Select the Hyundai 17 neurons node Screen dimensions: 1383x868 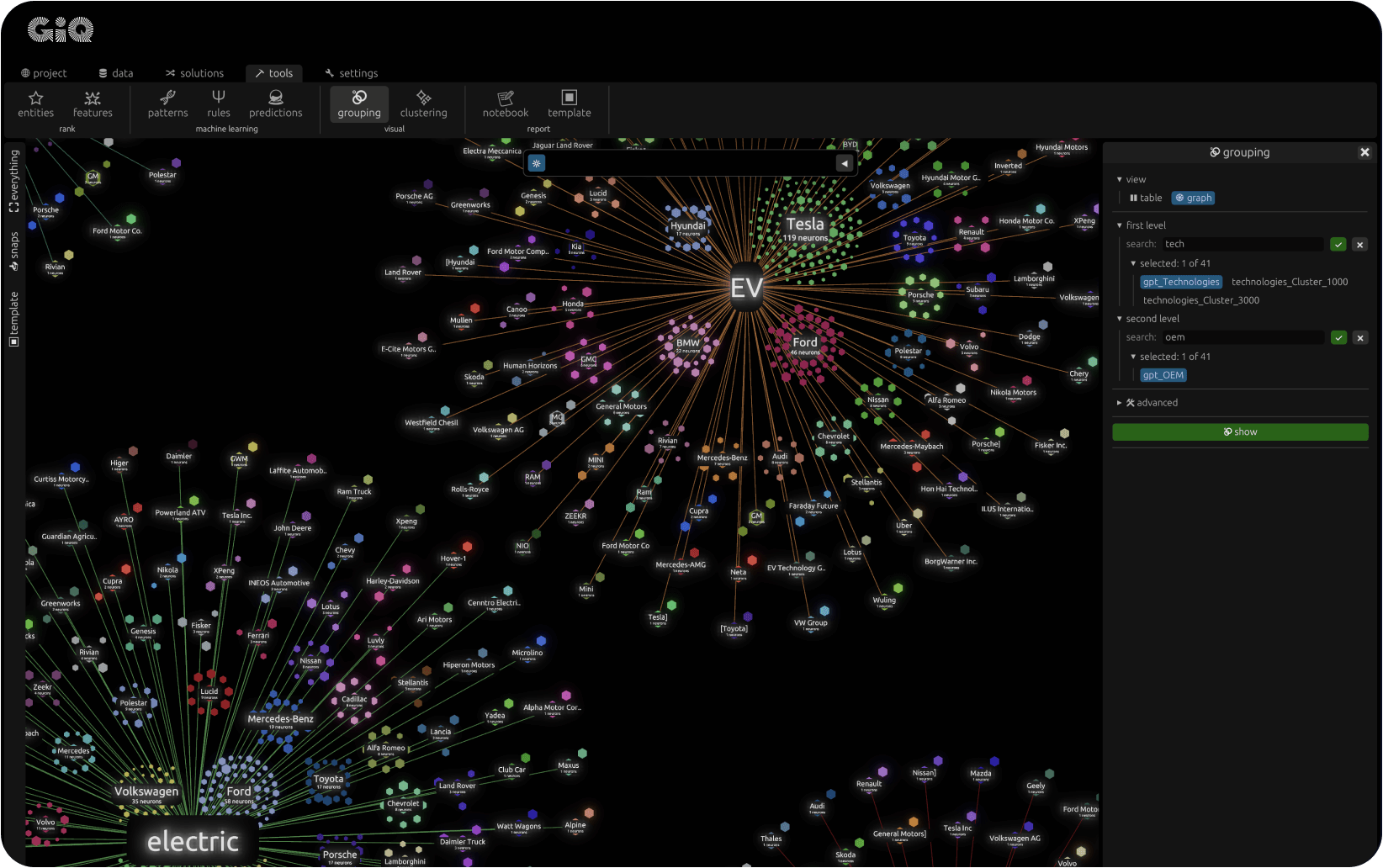688,227
